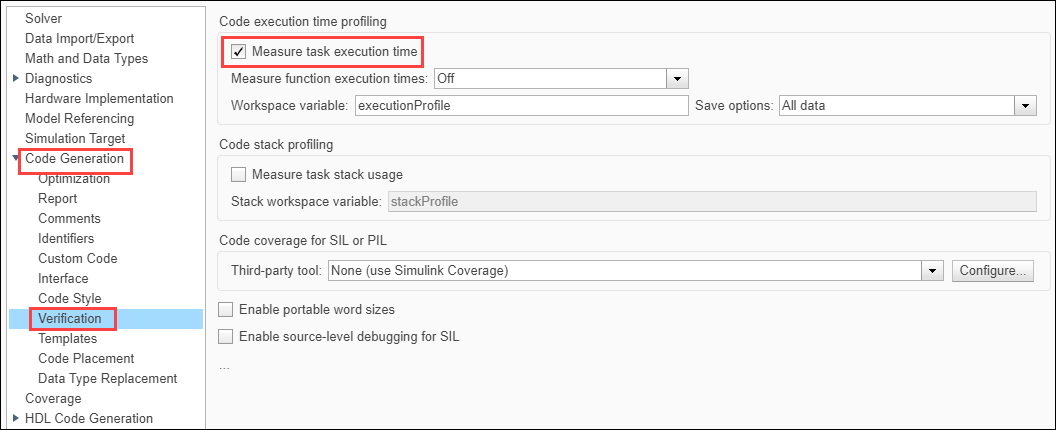
Task: Collapse the Code Generation tree node
Action: (x=15, y=158)
